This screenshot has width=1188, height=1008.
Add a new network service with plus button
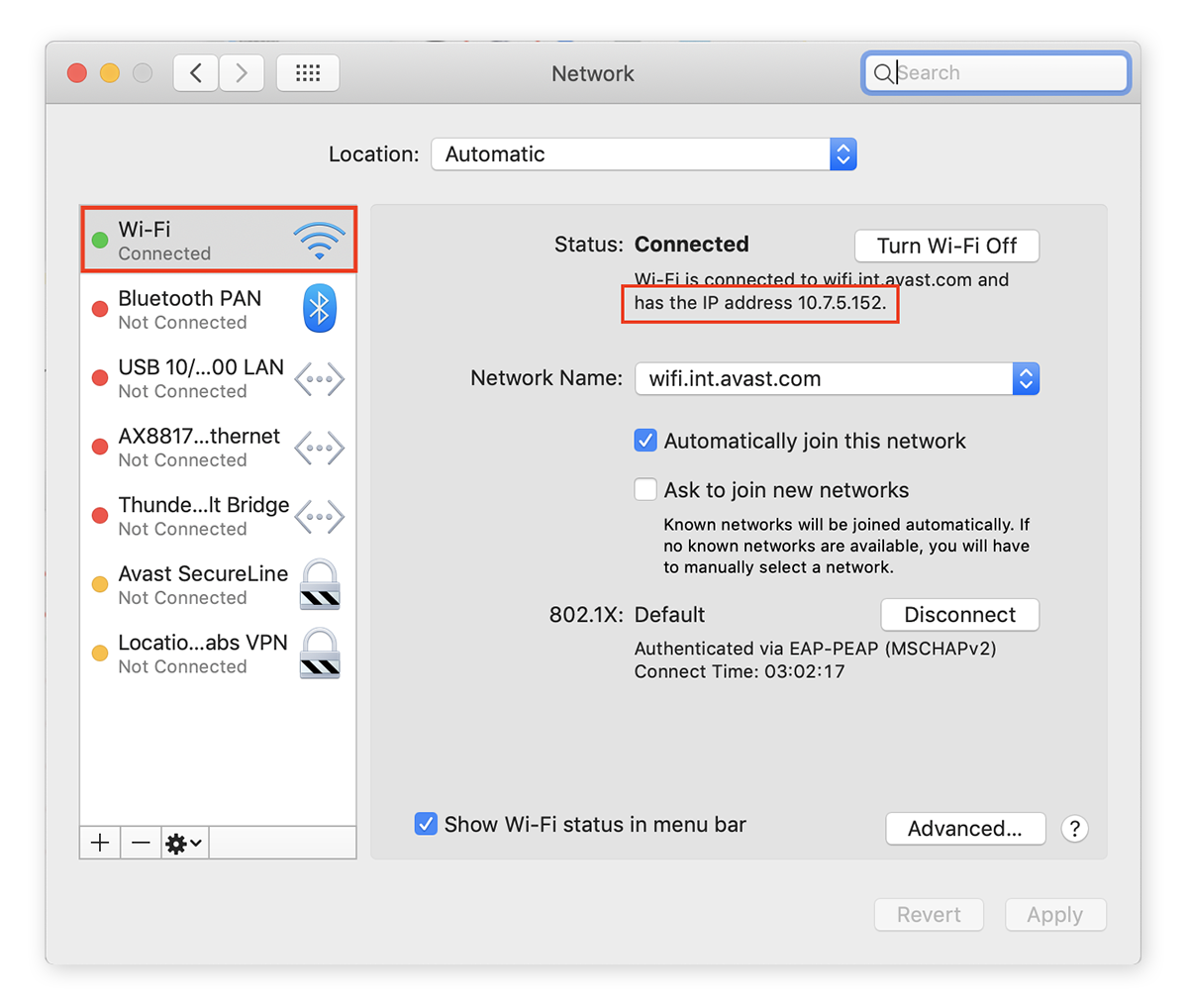tap(100, 843)
